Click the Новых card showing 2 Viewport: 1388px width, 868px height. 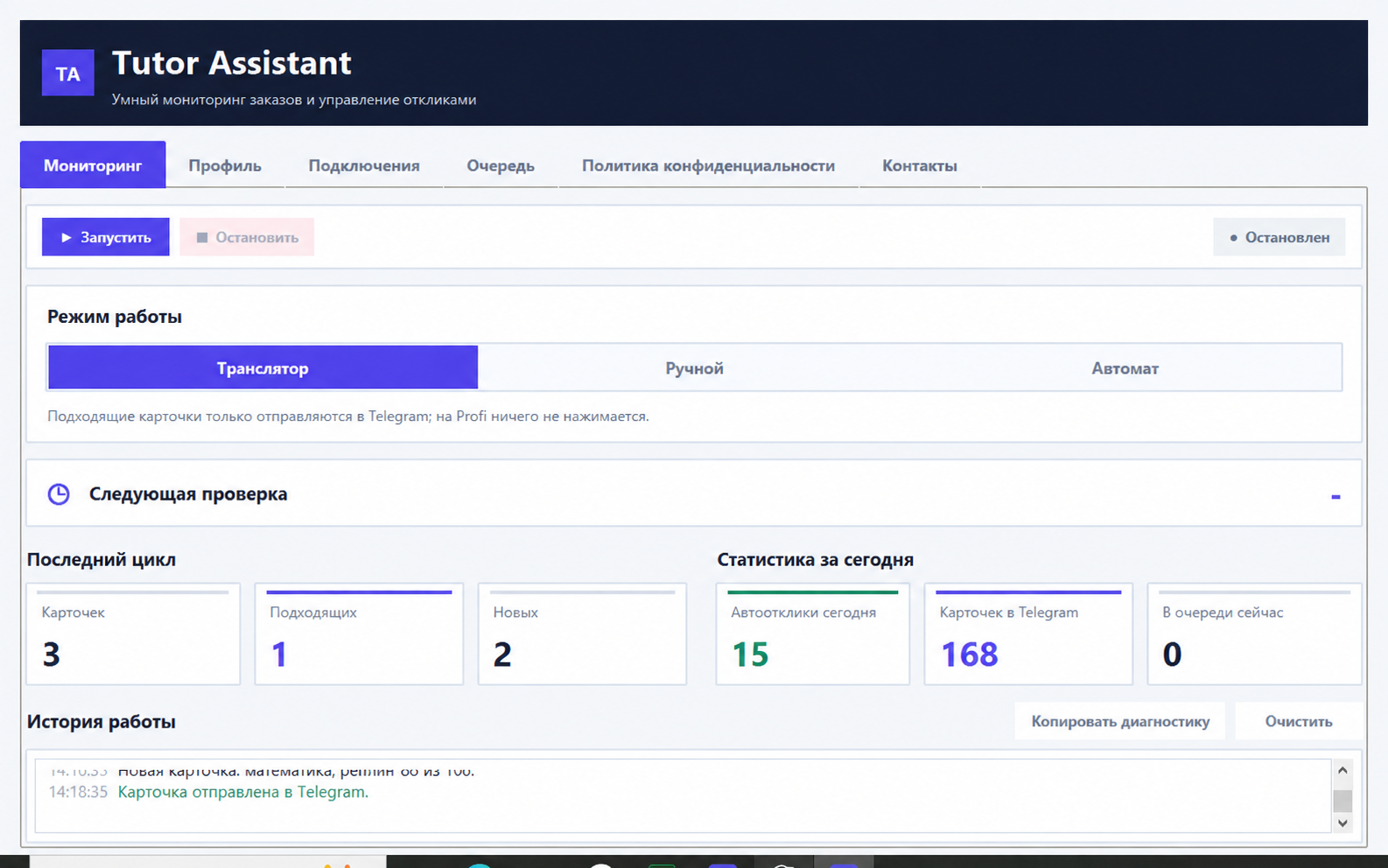(582, 634)
